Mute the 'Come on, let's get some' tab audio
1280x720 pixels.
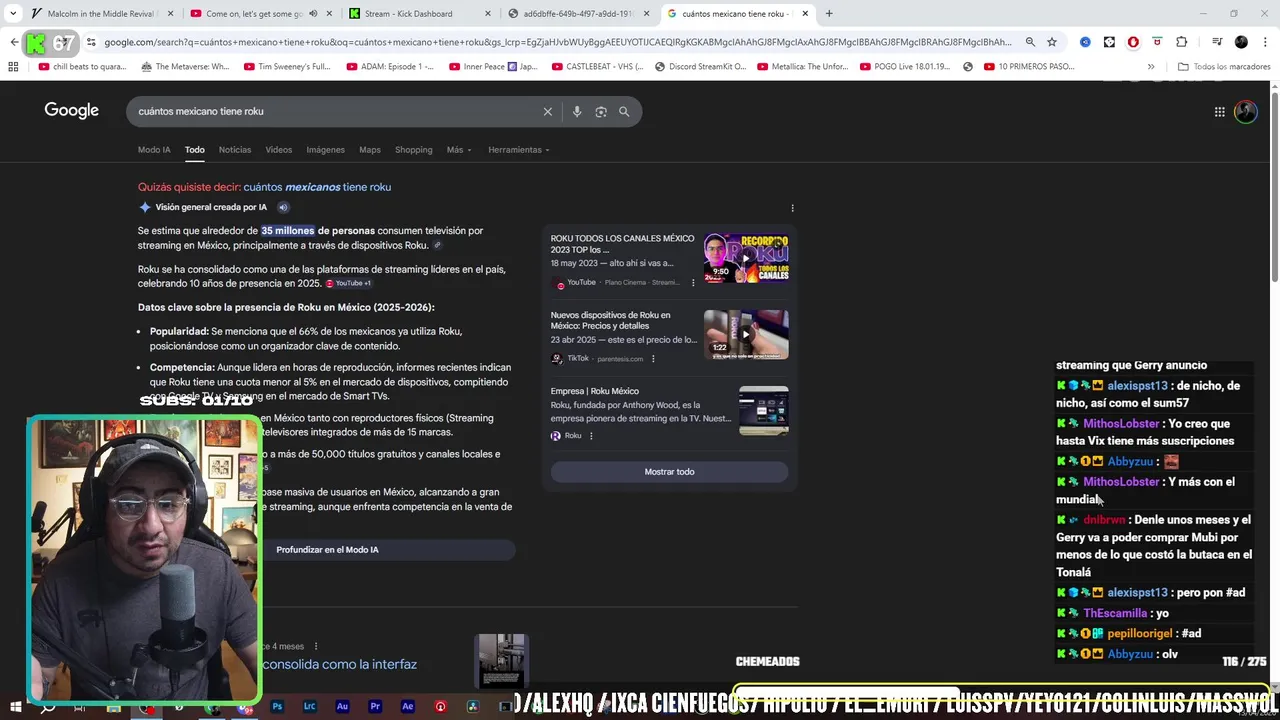click(313, 14)
